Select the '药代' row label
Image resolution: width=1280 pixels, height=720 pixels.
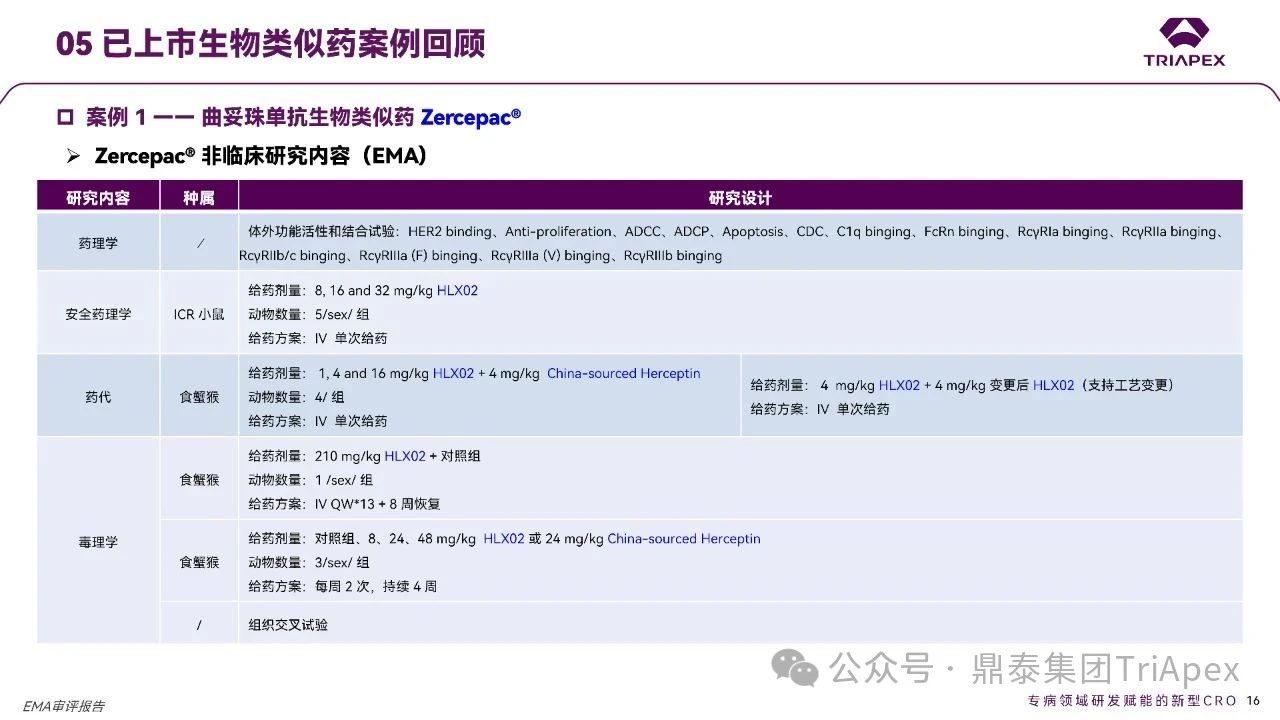pyautogui.click(x=98, y=397)
